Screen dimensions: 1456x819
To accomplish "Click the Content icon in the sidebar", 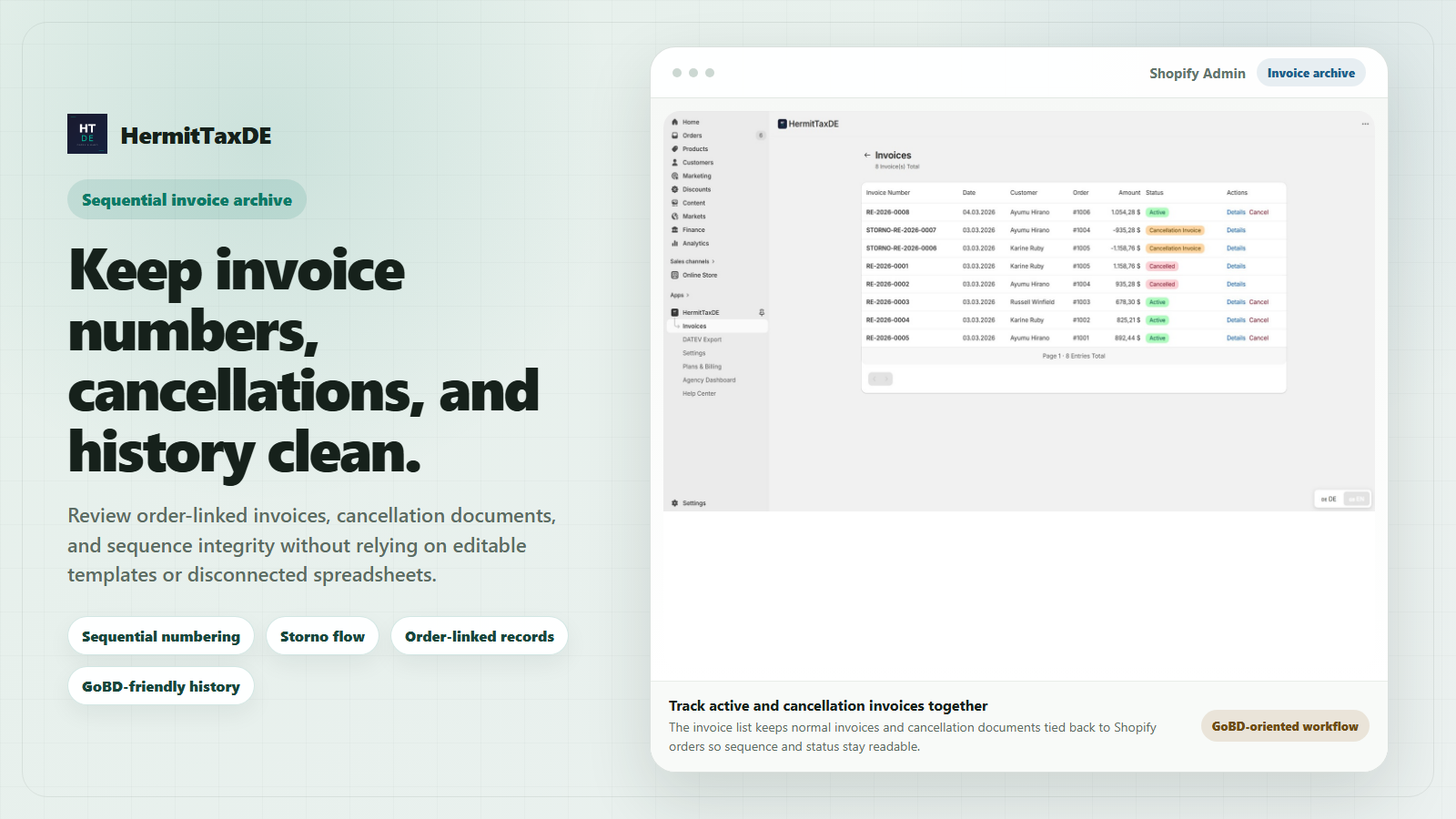I will [674, 203].
